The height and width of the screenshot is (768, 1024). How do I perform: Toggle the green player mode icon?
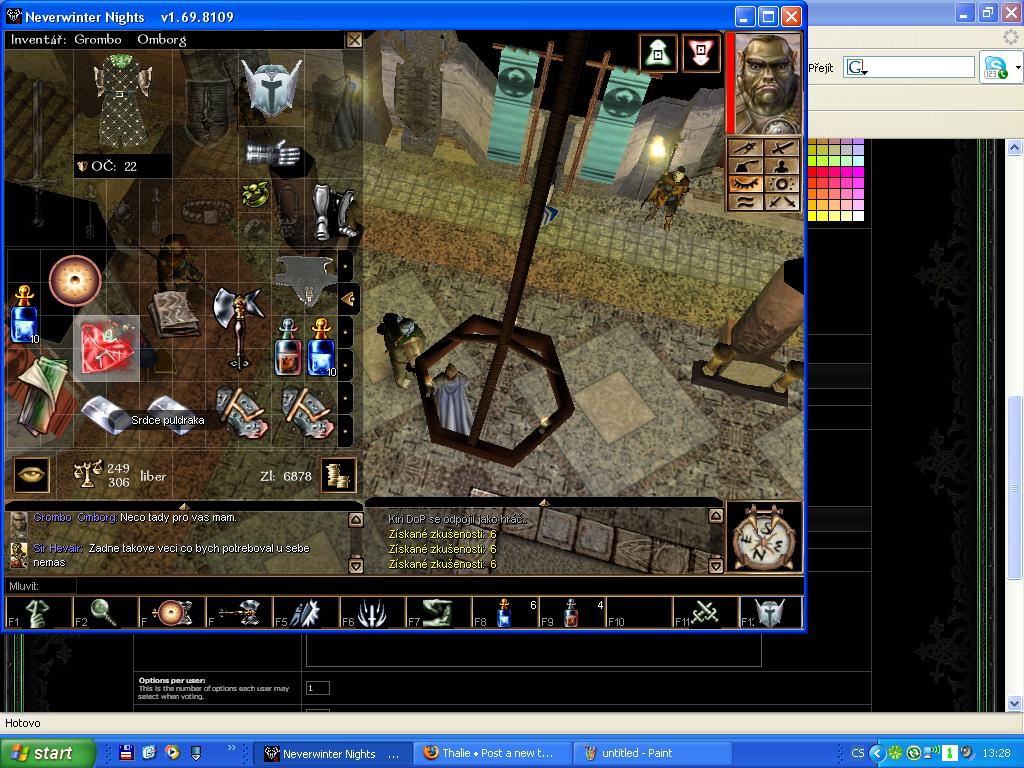click(x=659, y=53)
